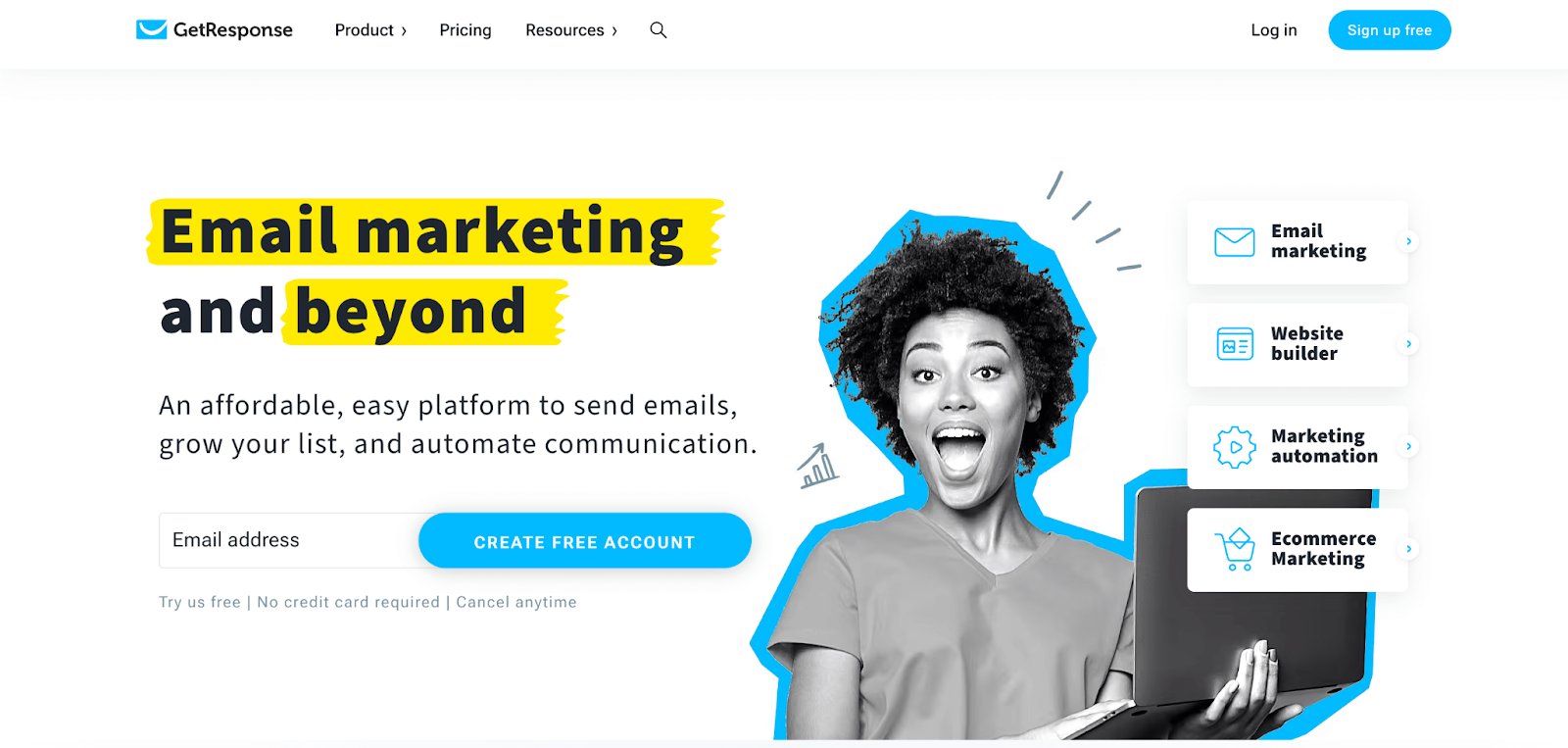Click the GetResponse envelope logo icon
Image resolution: width=1568 pixels, height=748 pixels.
[151, 29]
